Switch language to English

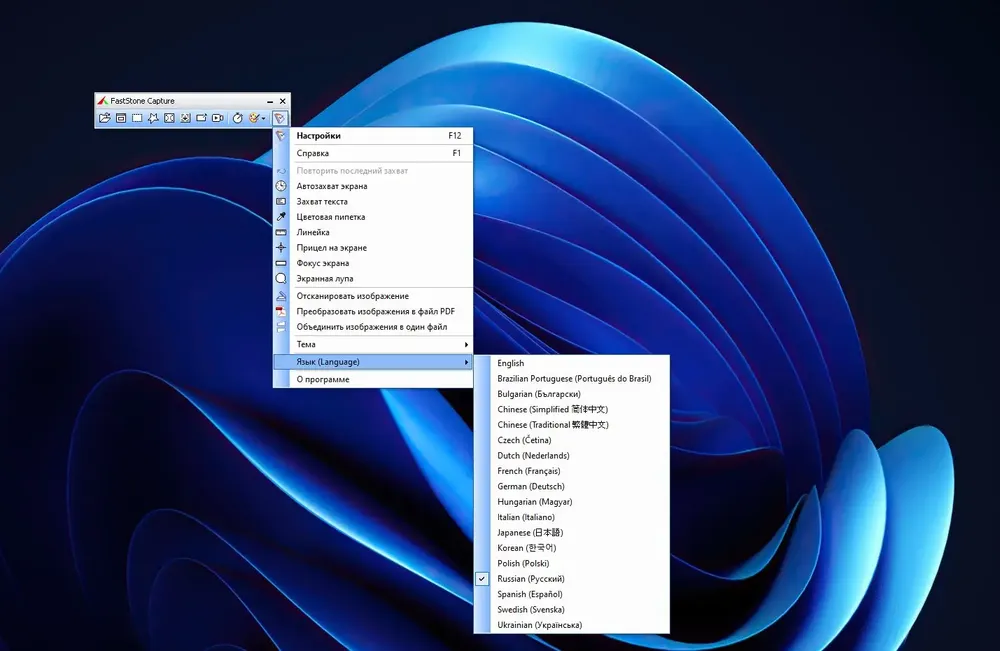tap(571, 363)
